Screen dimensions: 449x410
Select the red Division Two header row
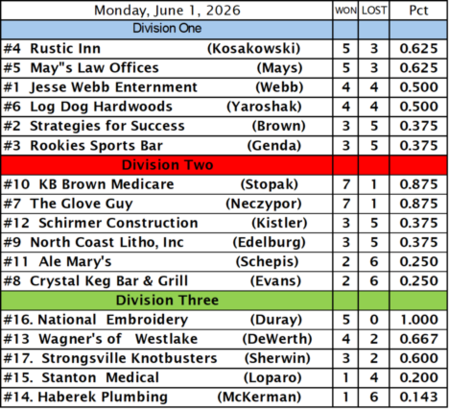pos(224,165)
